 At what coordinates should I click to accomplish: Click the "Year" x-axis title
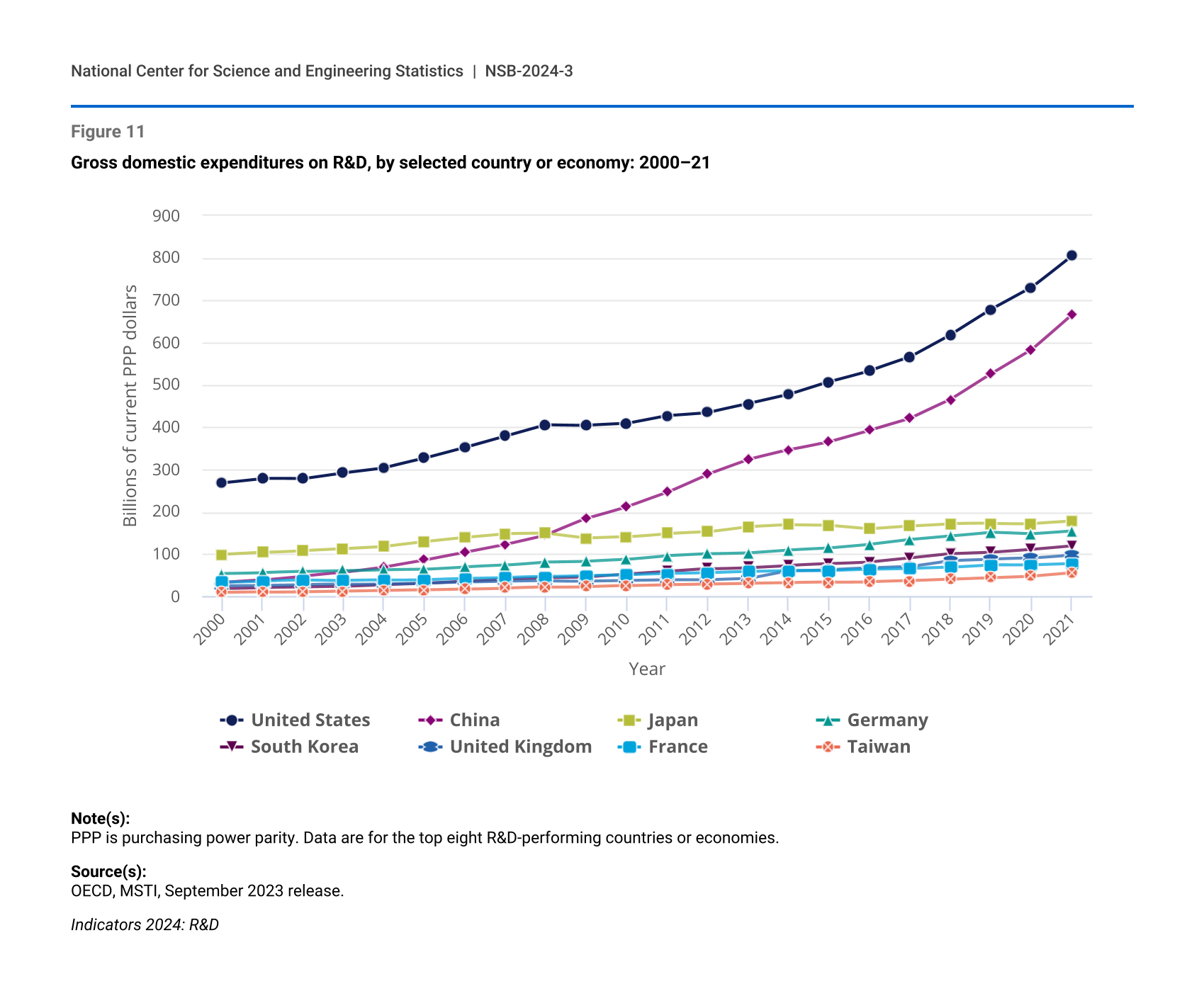(646, 669)
